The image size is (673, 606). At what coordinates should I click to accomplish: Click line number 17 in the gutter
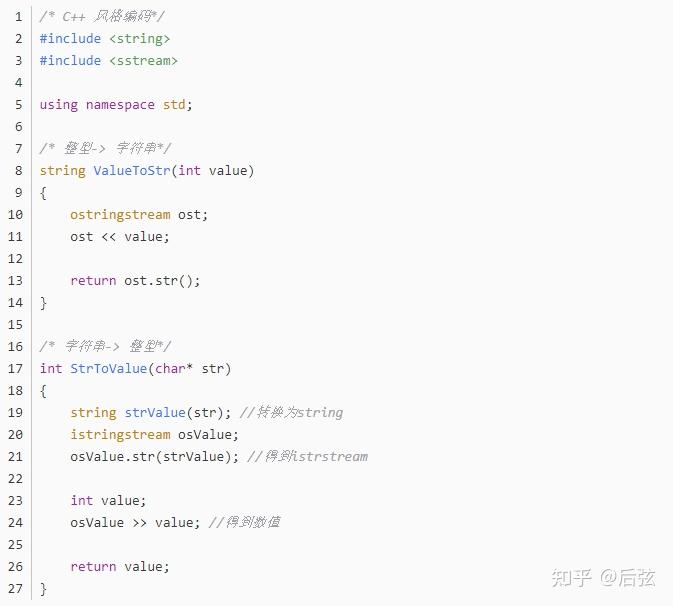[15, 368]
